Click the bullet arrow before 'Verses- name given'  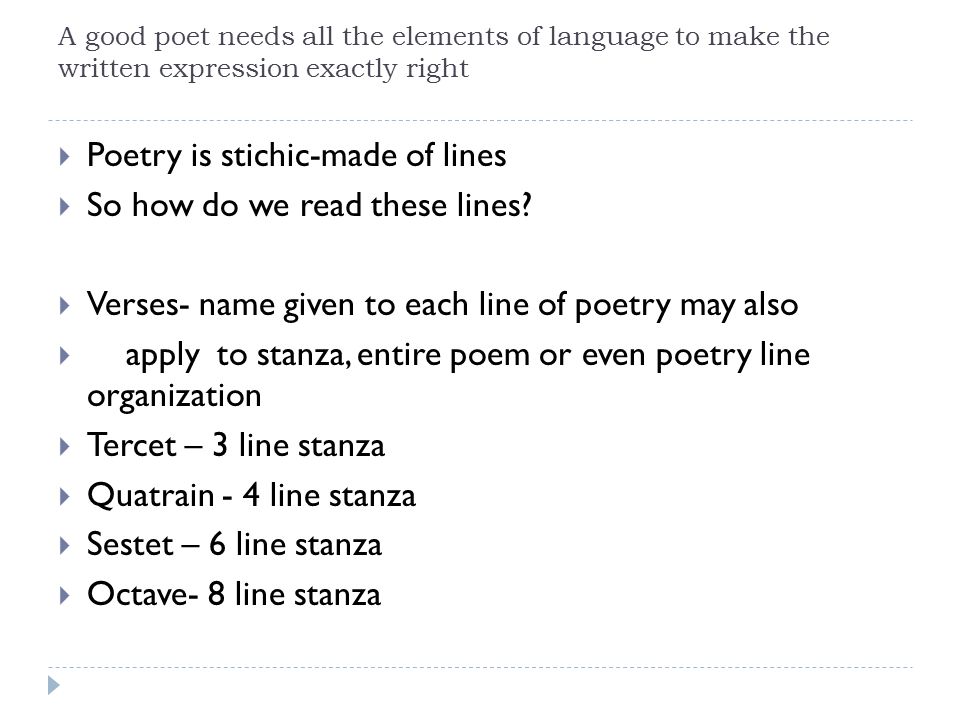64,306
